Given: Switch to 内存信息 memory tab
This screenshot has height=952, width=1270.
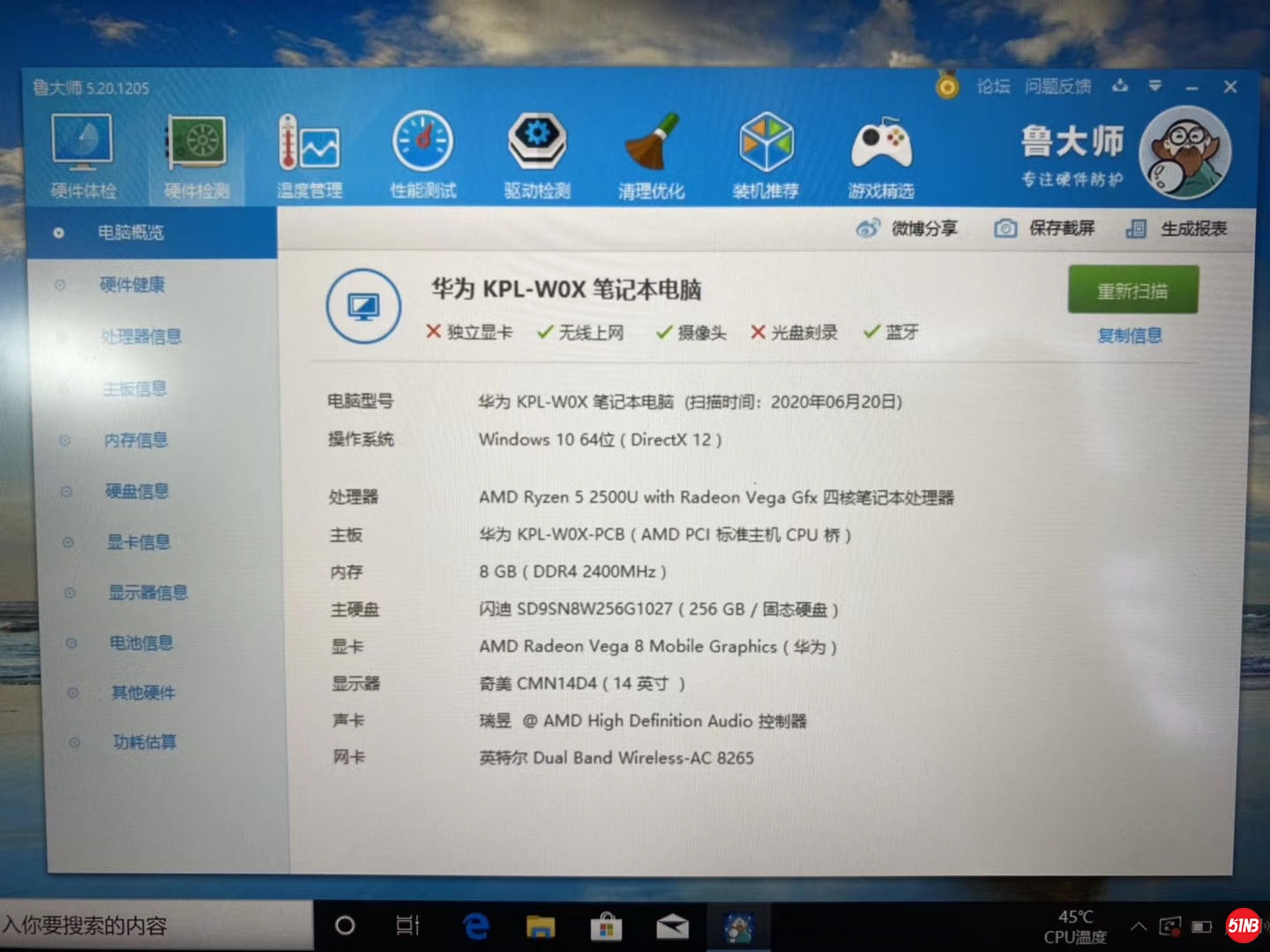Looking at the screenshot, I should (x=136, y=440).
